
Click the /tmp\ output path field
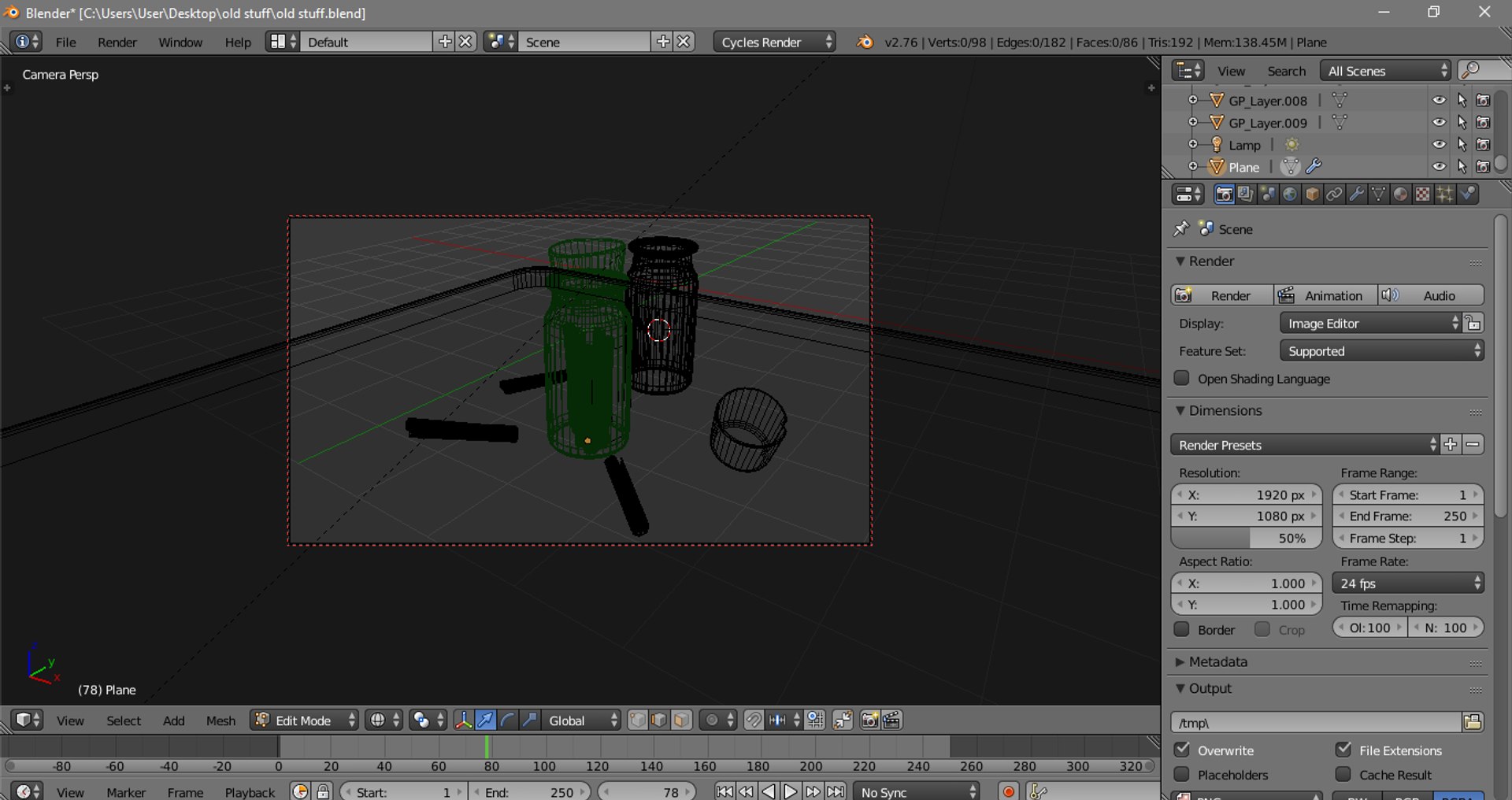click(x=1316, y=722)
